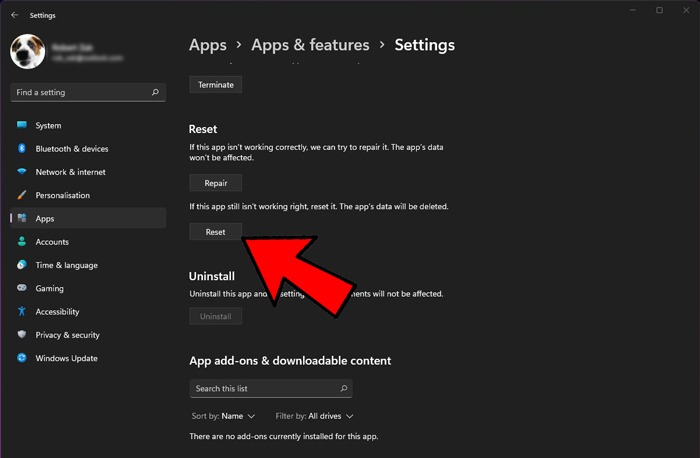This screenshot has height=458, width=700.
Task: Click the 'Reset' section heading
Action: pos(203,129)
